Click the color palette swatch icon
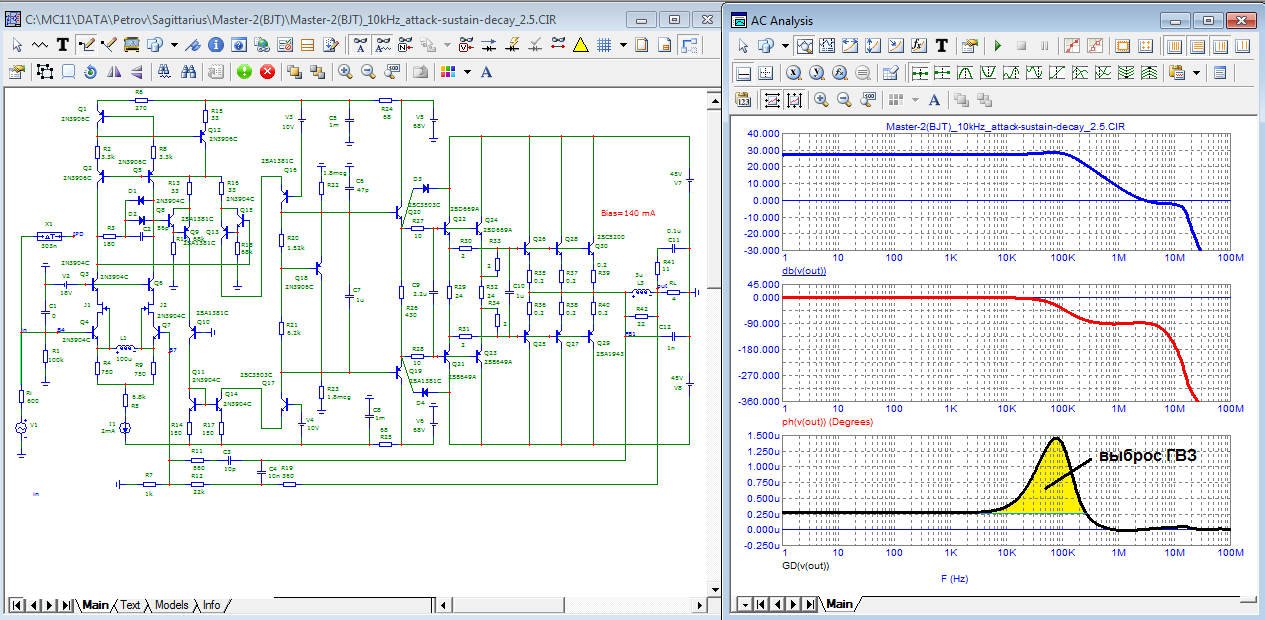 coord(447,72)
